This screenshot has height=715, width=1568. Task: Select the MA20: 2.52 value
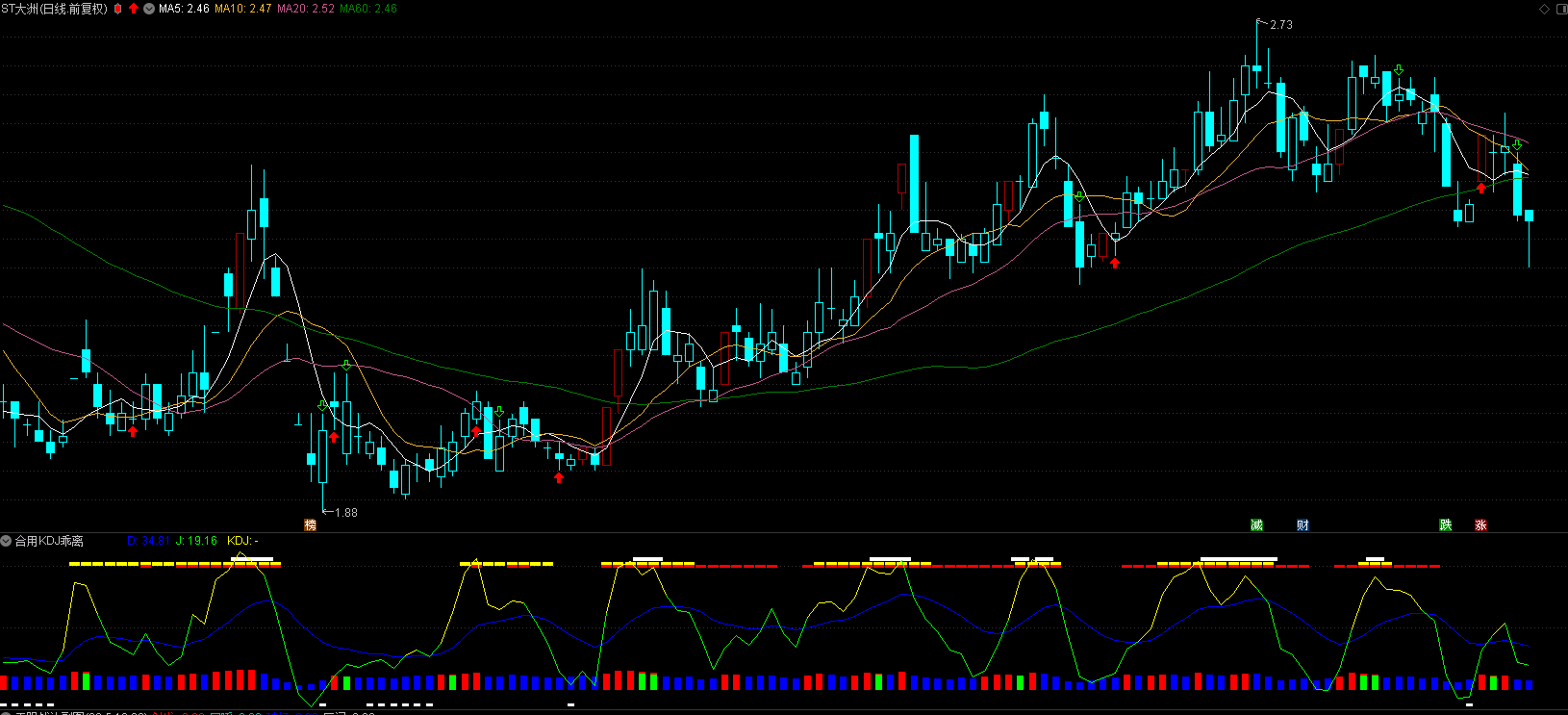306,9
